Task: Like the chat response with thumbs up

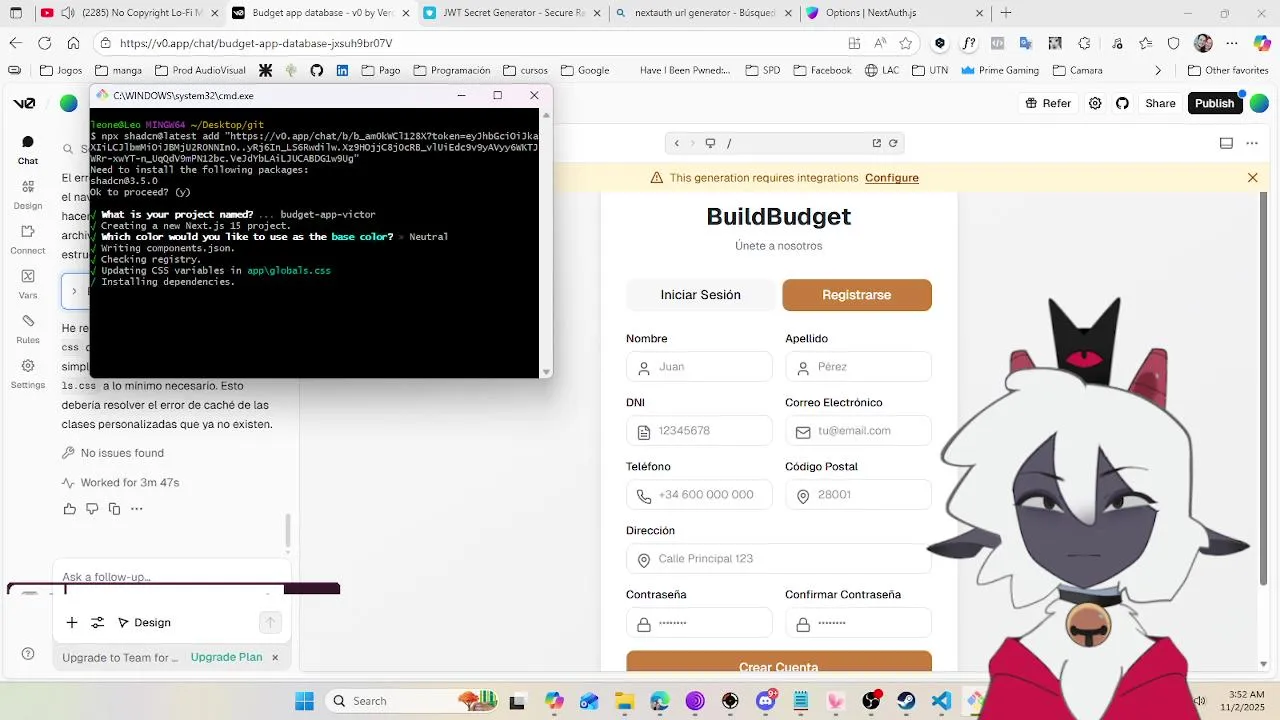Action: point(69,509)
